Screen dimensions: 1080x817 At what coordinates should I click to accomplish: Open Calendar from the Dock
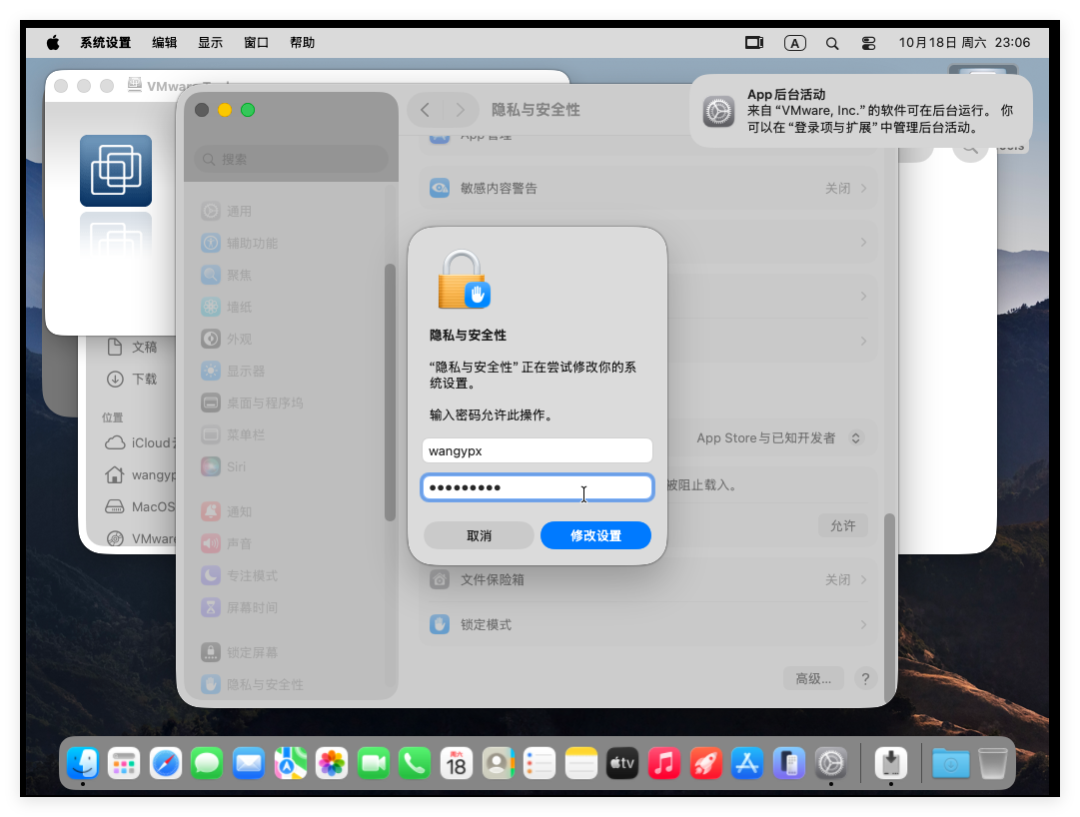(456, 763)
